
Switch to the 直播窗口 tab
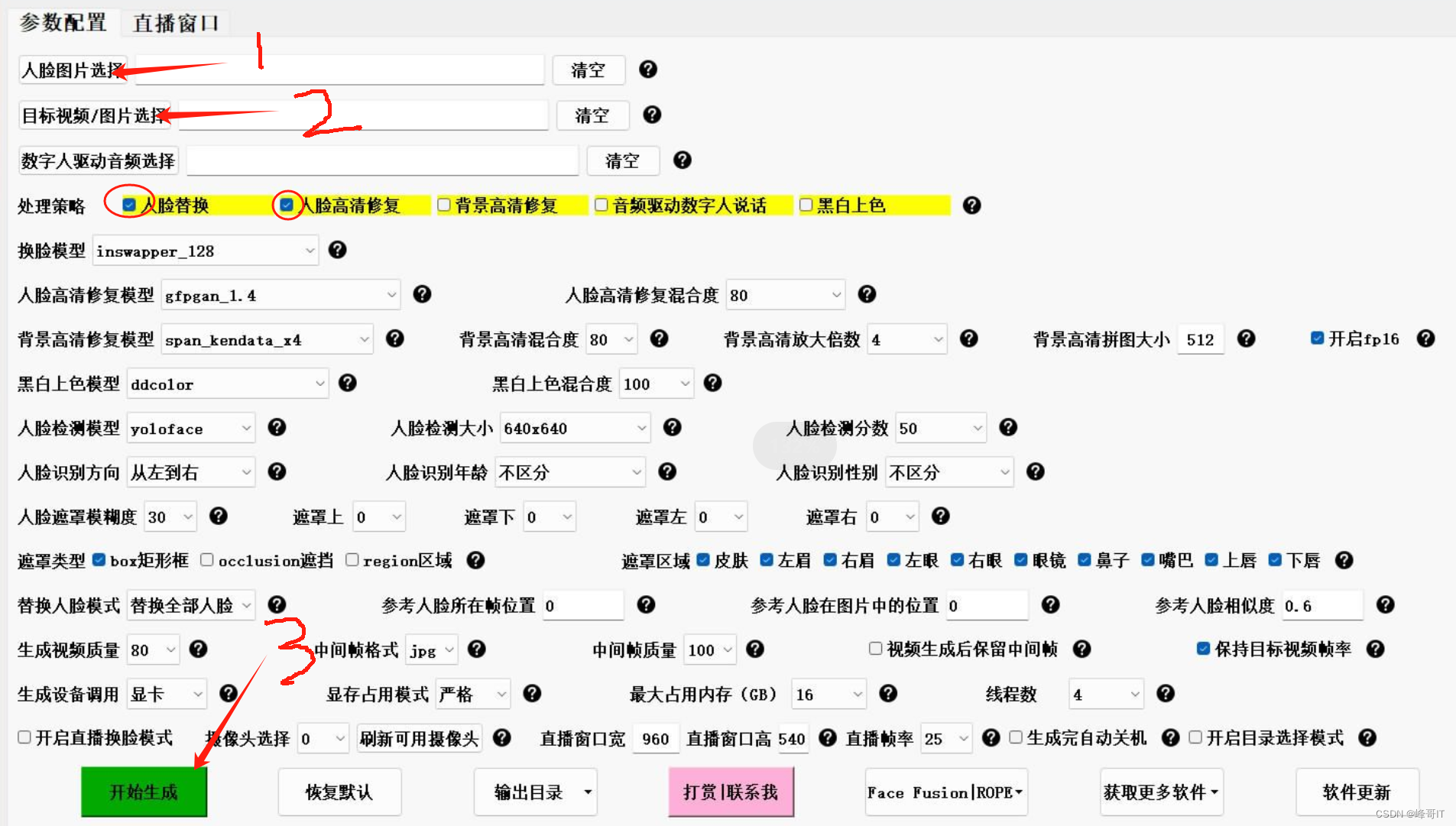[x=176, y=23]
